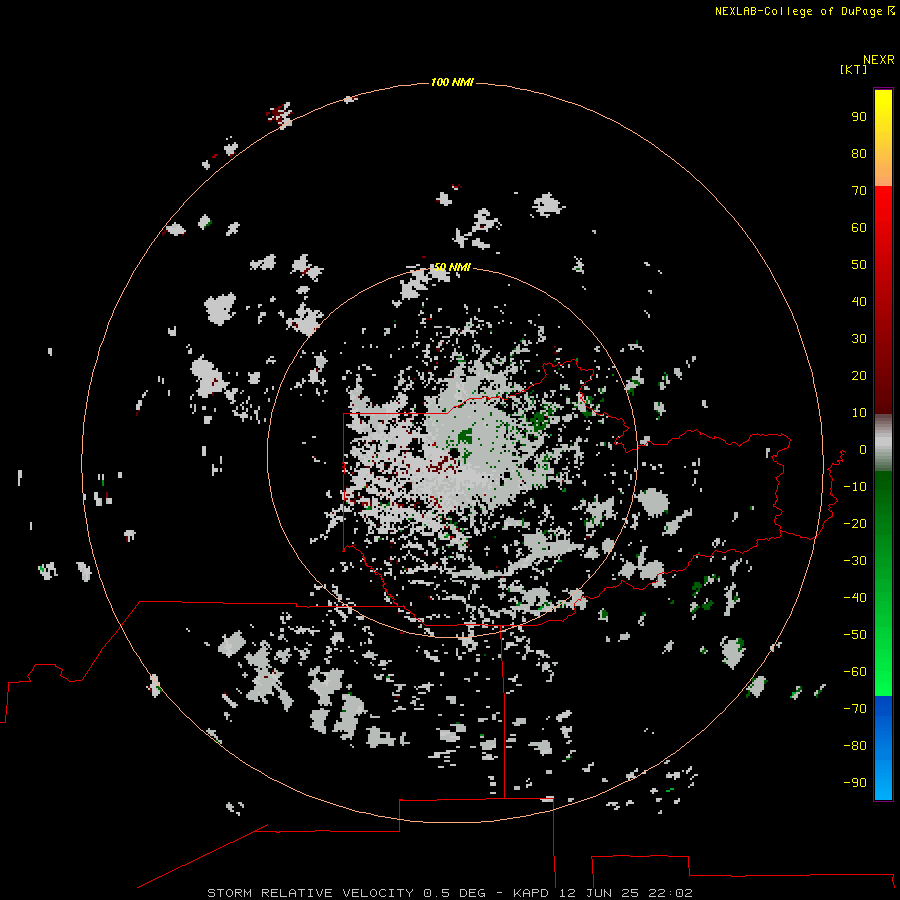Click the 20 value on velocity scale
Screen dimensions: 900x900
pyautogui.click(x=859, y=375)
